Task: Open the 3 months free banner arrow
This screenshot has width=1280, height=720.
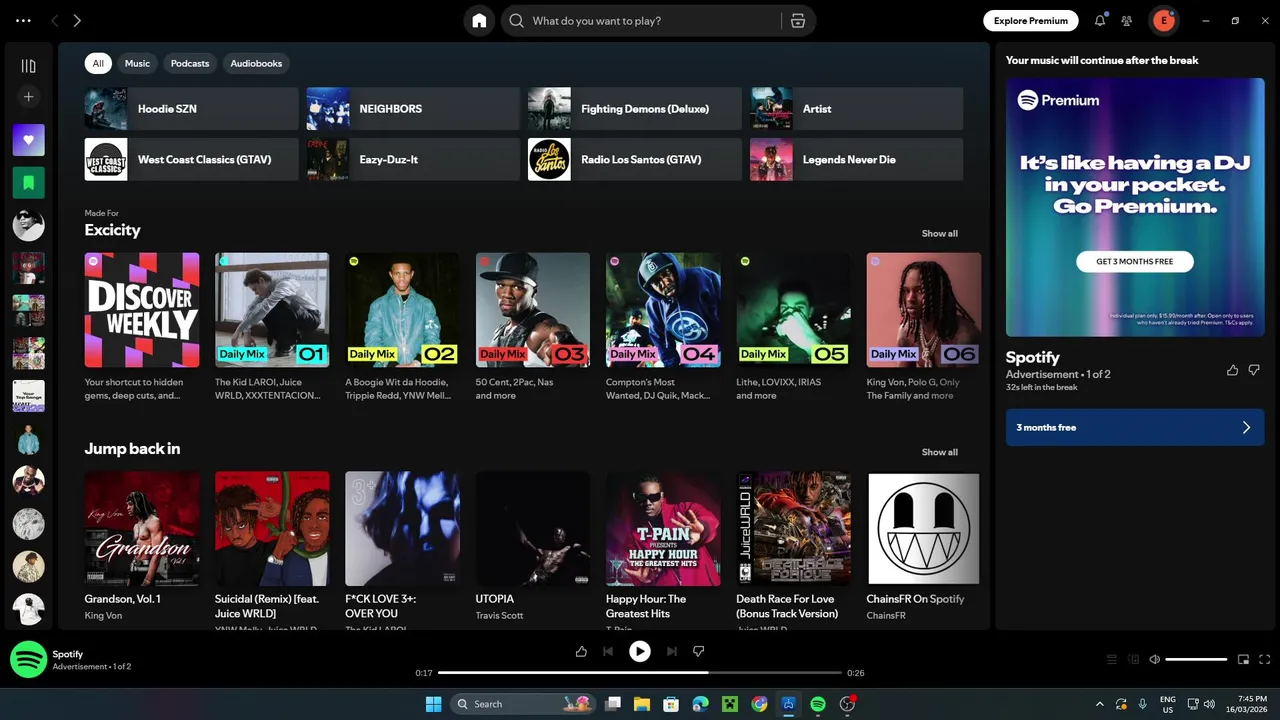Action: pyautogui.click(x=1246, y=427)
